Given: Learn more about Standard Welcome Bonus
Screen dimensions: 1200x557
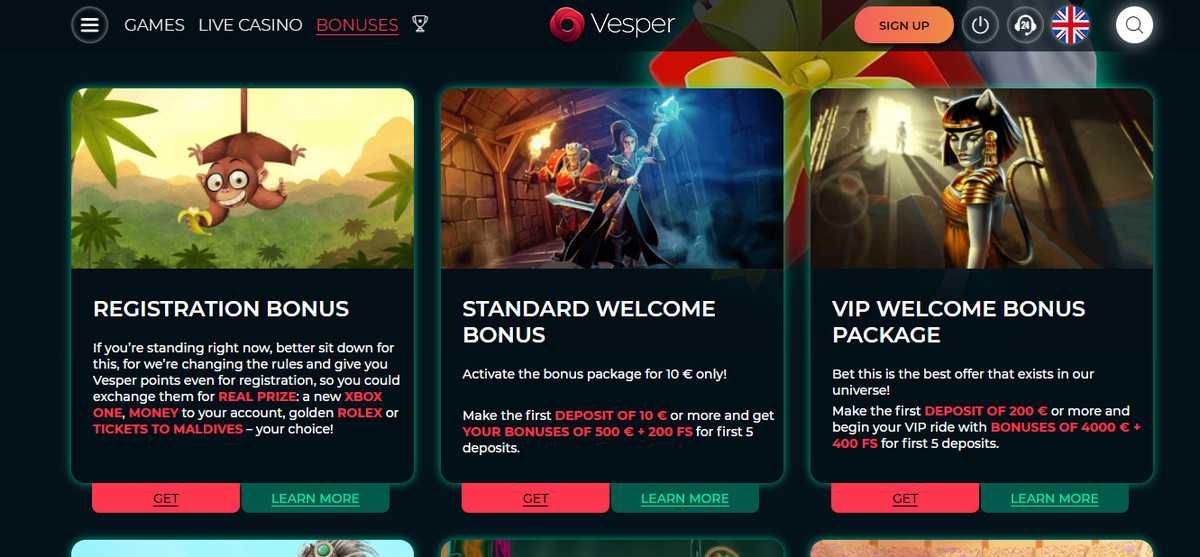Looking at the screenshot, I should click(685, 498).
